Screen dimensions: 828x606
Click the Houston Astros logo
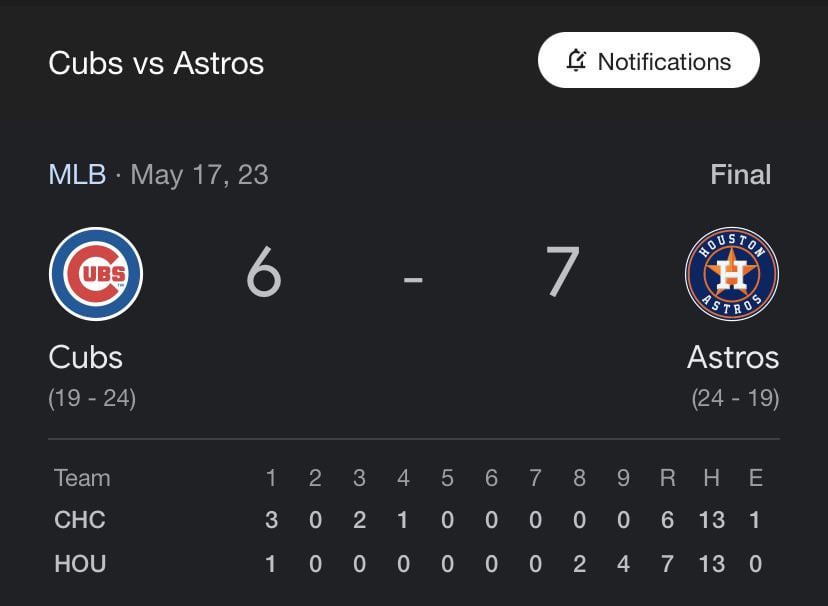[x=732, y=274]
